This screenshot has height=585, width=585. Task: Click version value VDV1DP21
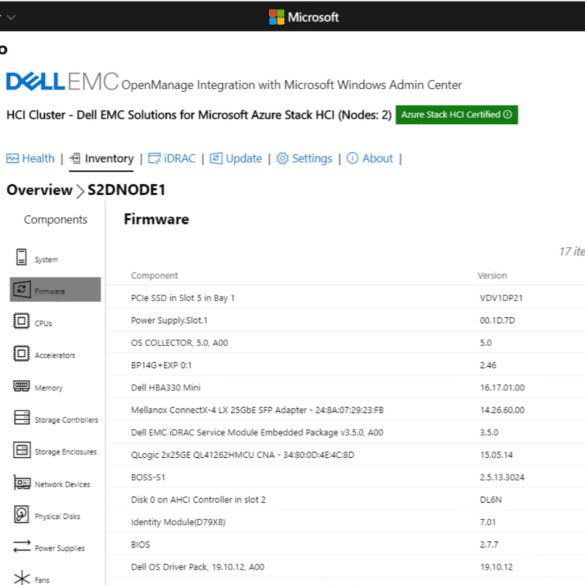point(501,298)
